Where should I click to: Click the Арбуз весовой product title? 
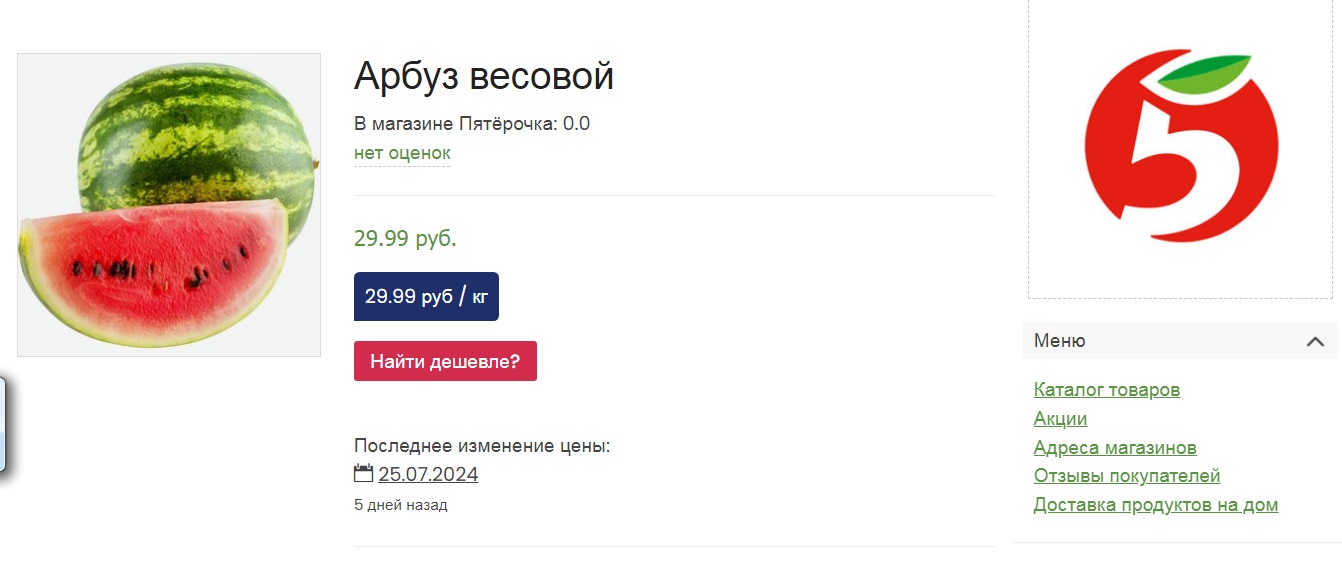coord(484,76)
